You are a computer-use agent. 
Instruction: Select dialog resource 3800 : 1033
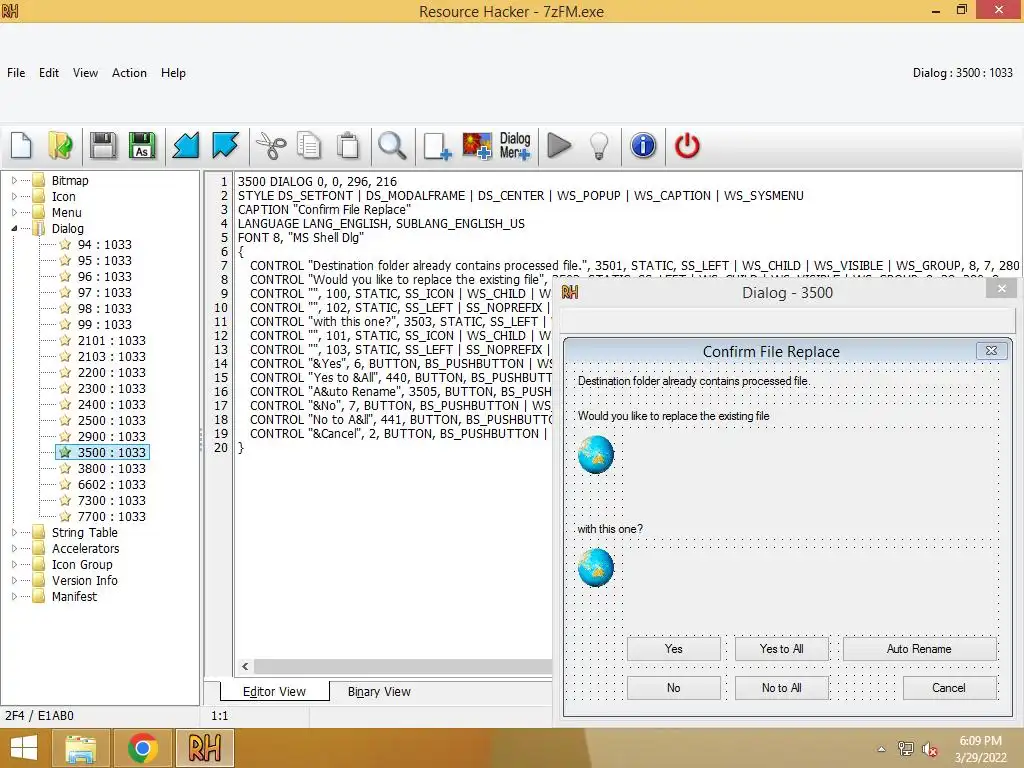click(112, 468)
